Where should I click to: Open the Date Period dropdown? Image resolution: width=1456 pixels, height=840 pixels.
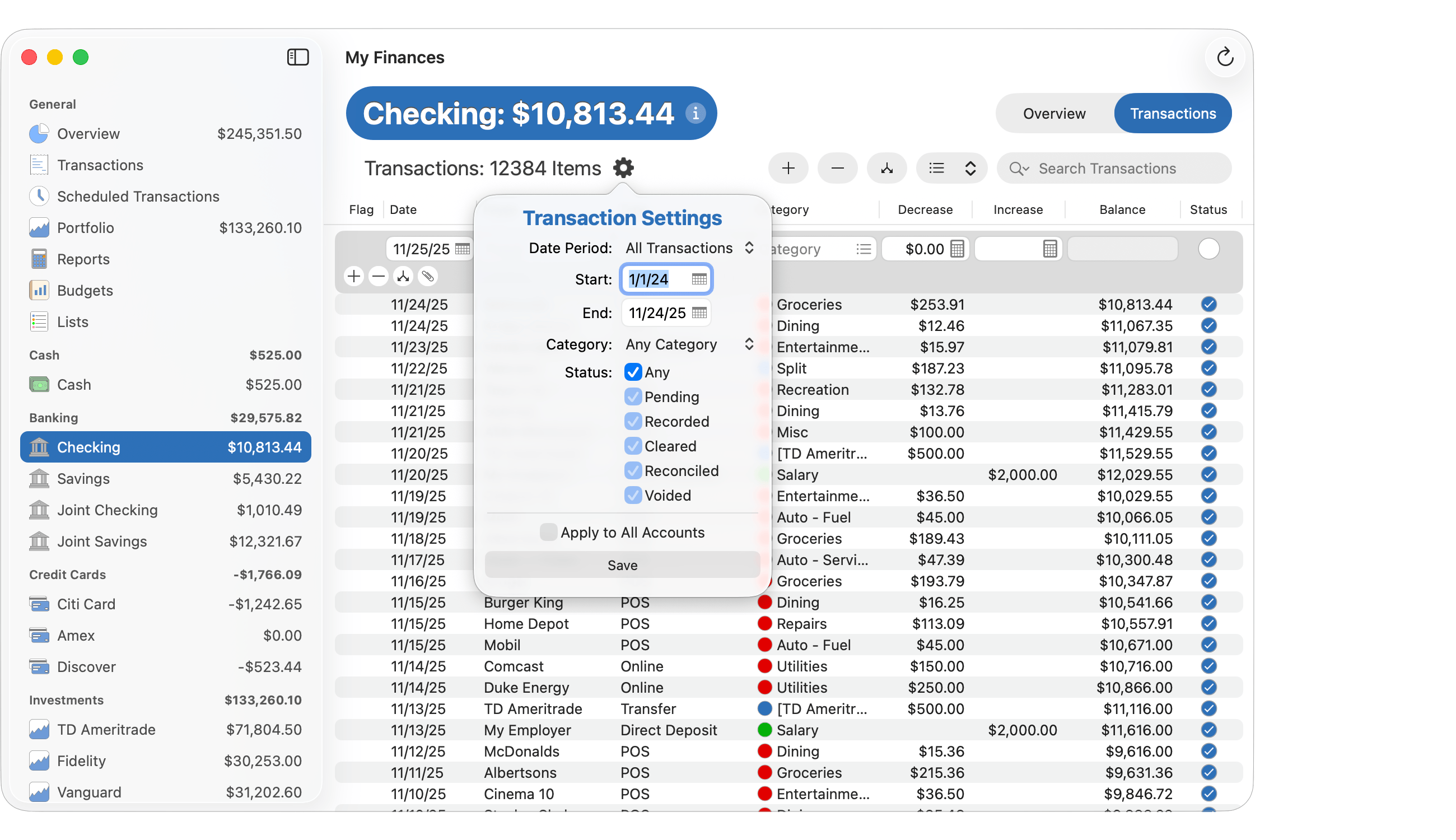point(689,248)
